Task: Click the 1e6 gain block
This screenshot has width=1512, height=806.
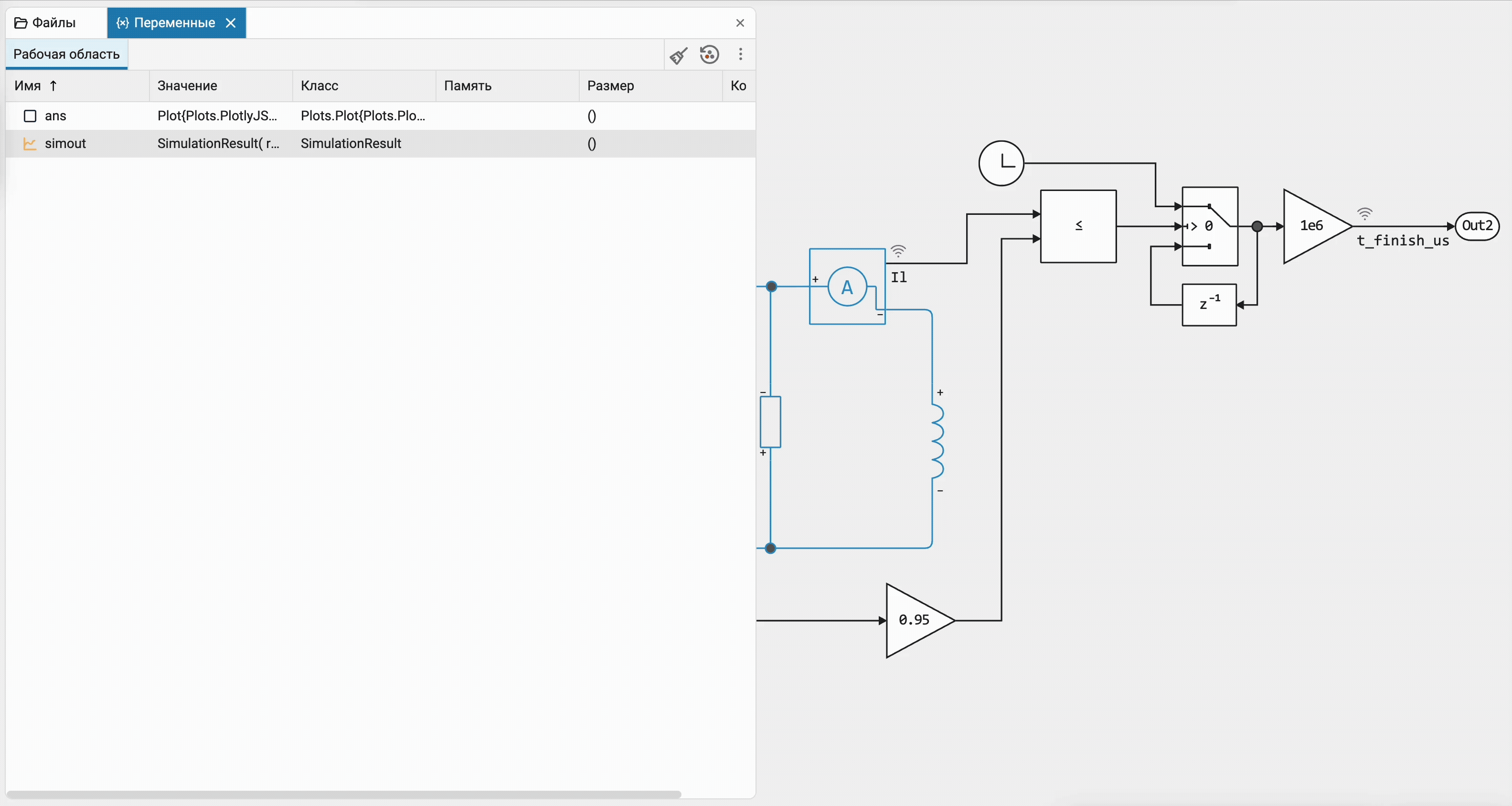Action: (1312, 226)
